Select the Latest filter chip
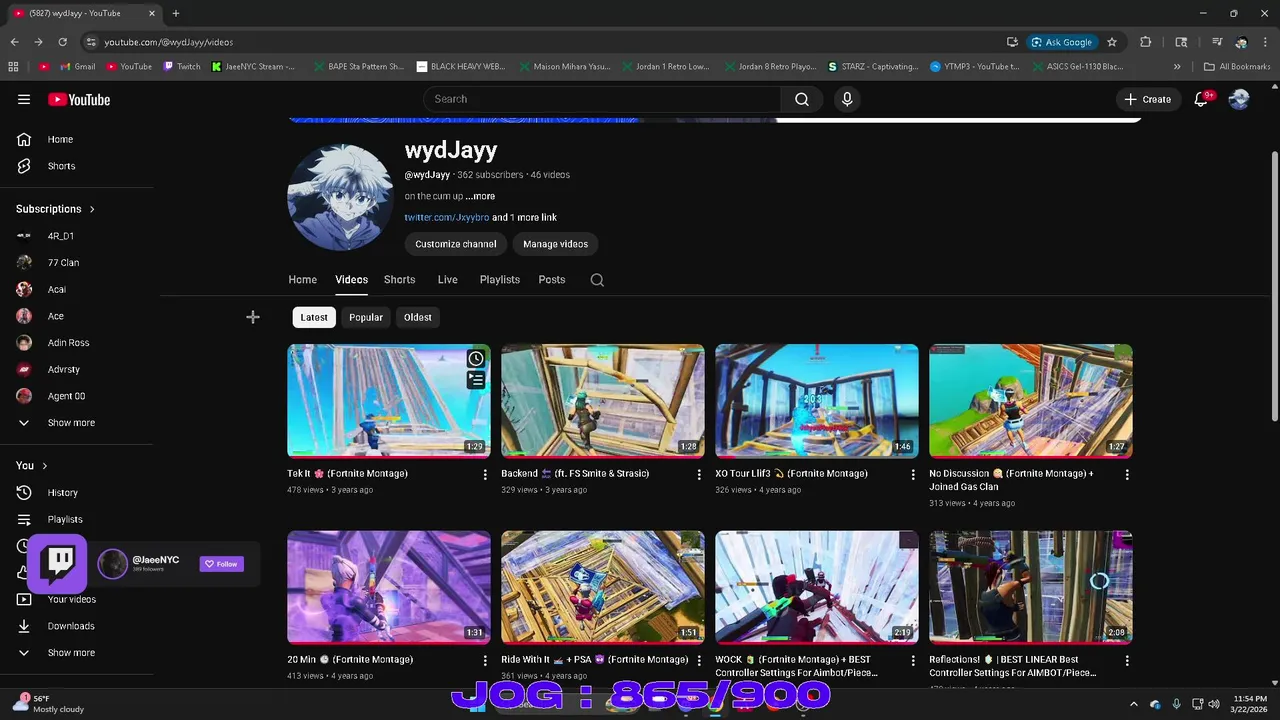 click(314, 317)
